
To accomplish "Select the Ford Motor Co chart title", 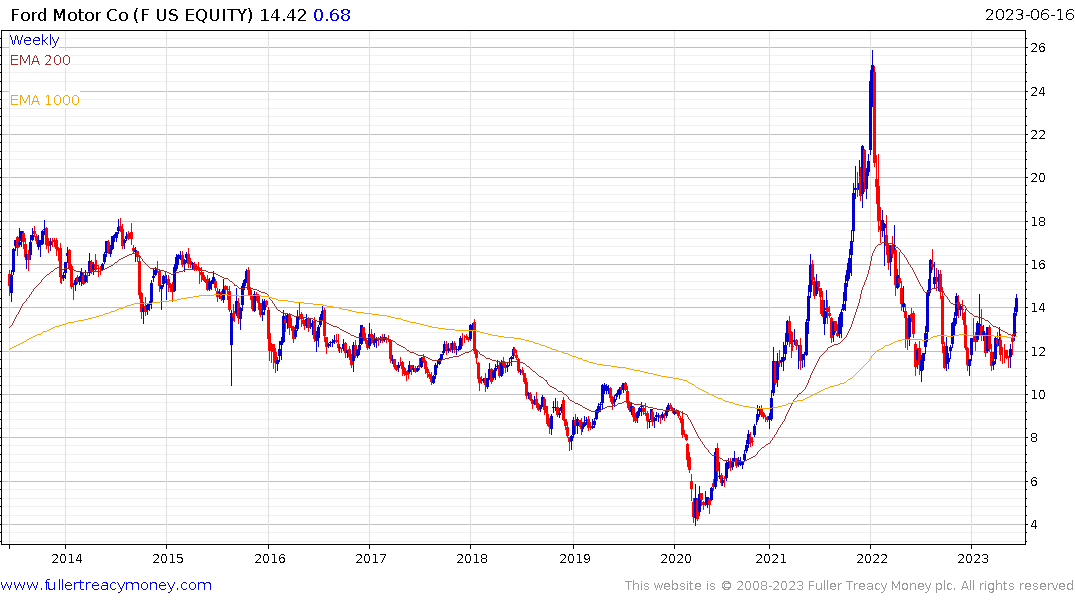I will (132, 15).
